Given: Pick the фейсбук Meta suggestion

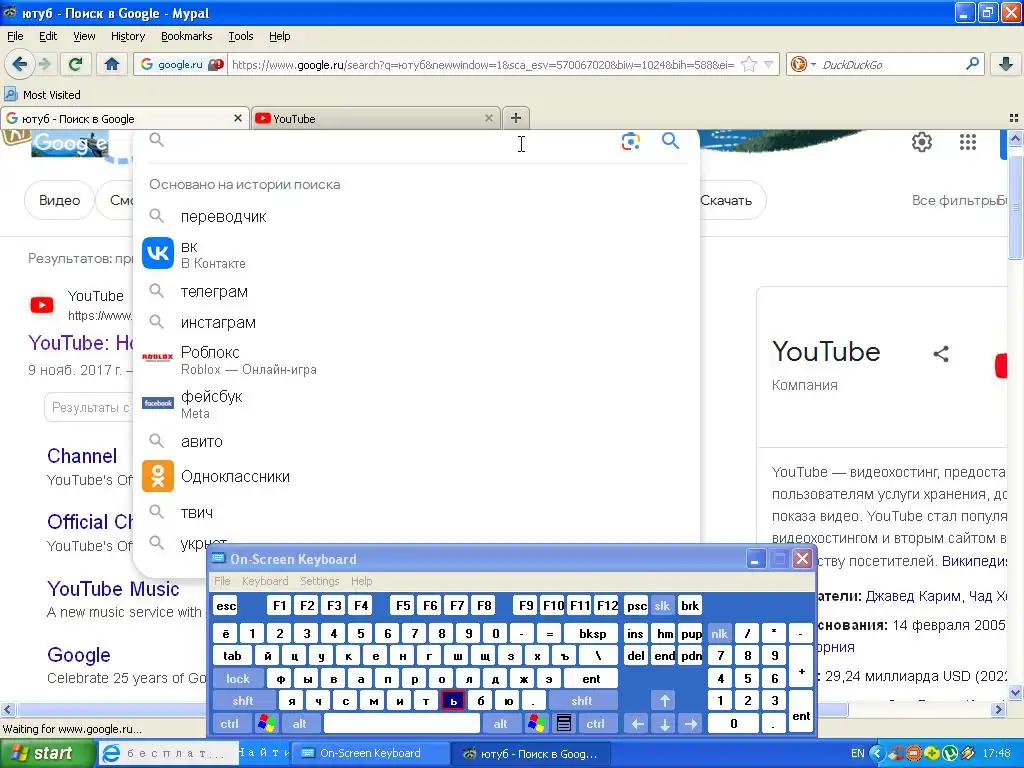Looking at the screenshot, I should click(416, 404).
